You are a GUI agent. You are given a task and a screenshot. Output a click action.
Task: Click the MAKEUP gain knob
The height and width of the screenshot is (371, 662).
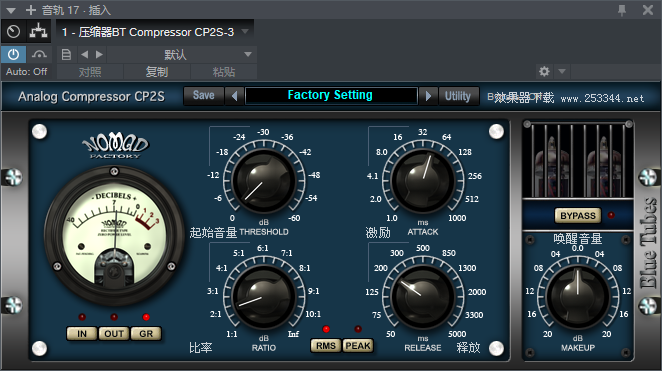578,297
